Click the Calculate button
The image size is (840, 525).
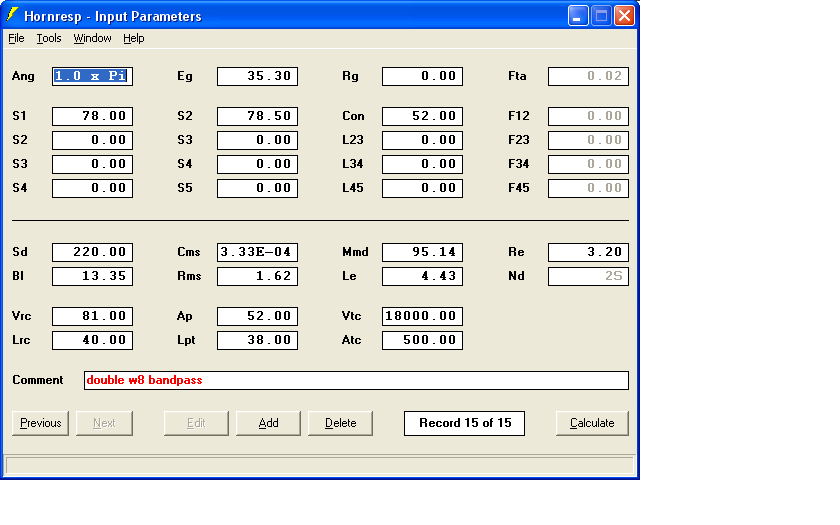(x=592, y=423)
